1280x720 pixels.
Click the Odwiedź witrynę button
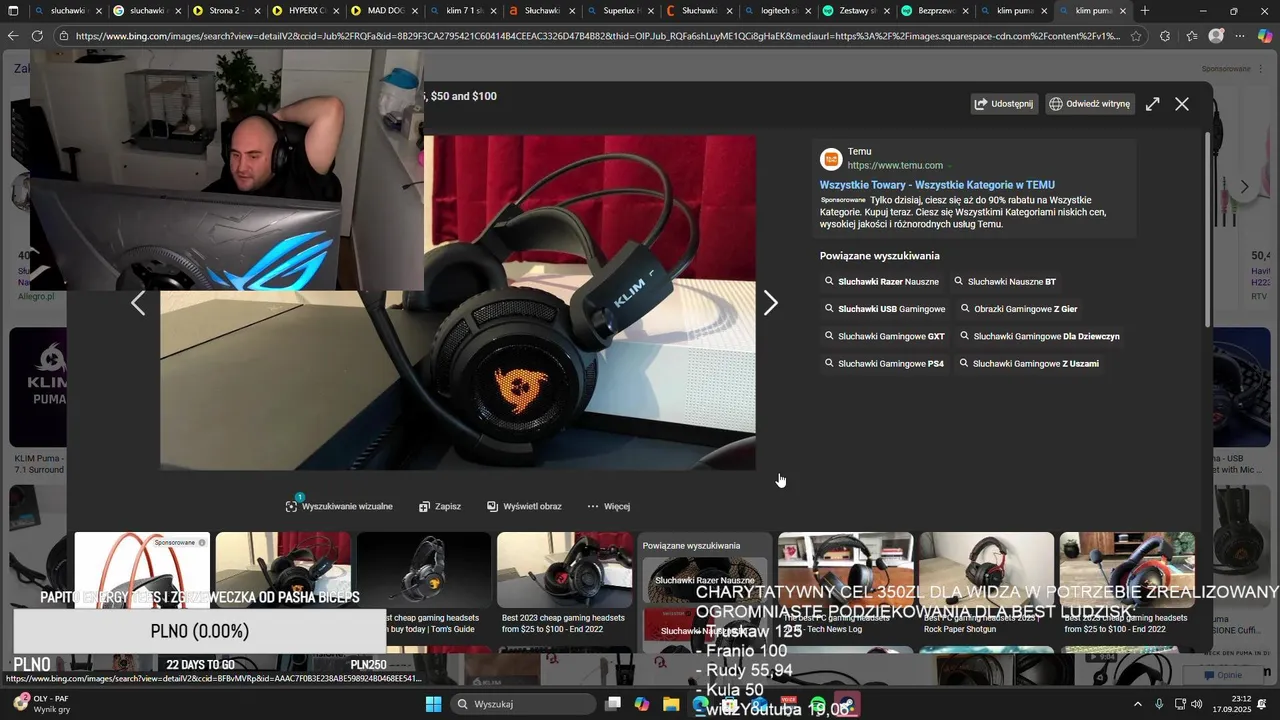1090,104
